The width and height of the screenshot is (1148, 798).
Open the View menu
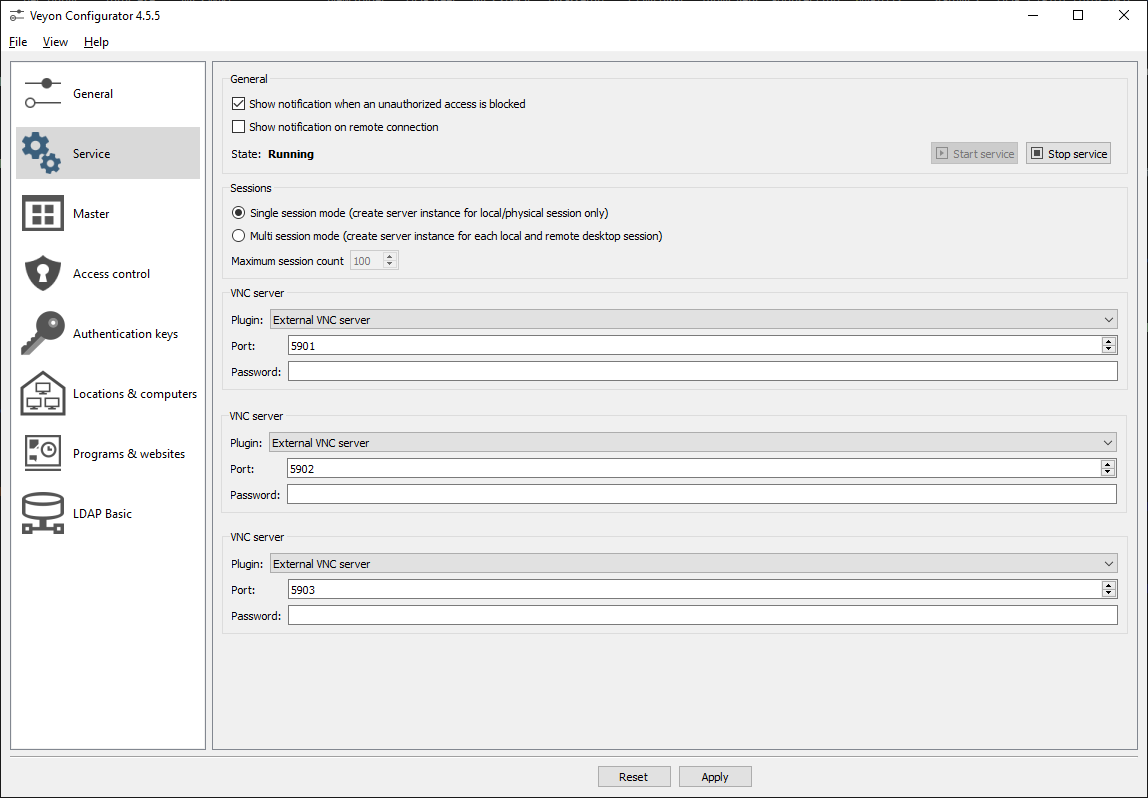point(55,42)
